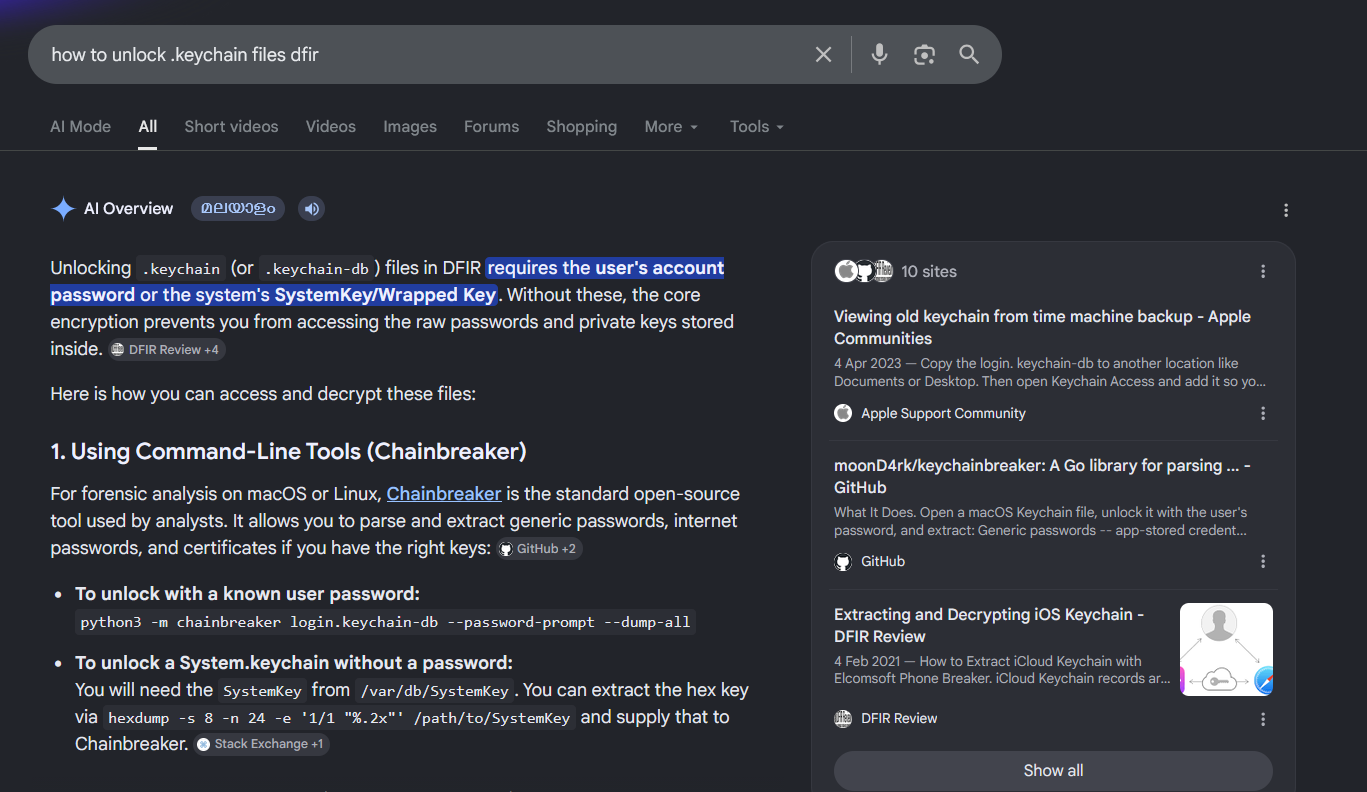
Task: Open GitHub result three-dot options
Action: (1263, 561)
